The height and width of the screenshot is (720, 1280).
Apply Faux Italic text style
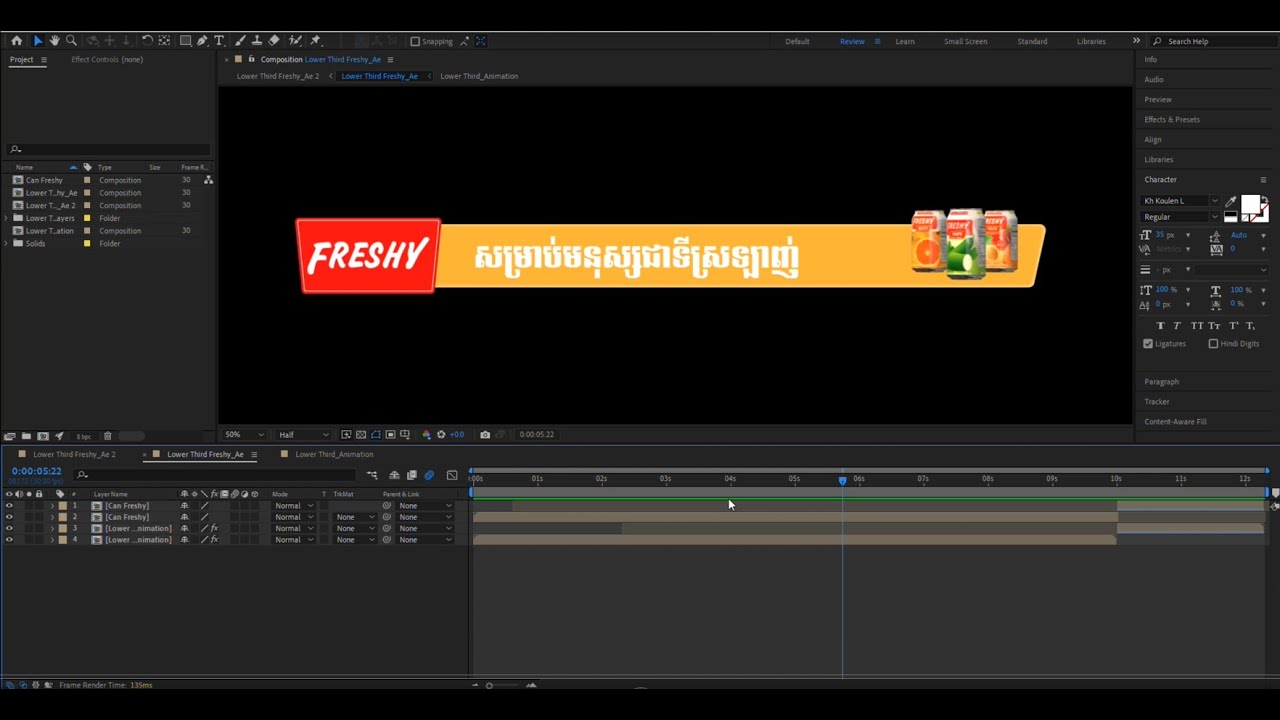point(1177,326)
